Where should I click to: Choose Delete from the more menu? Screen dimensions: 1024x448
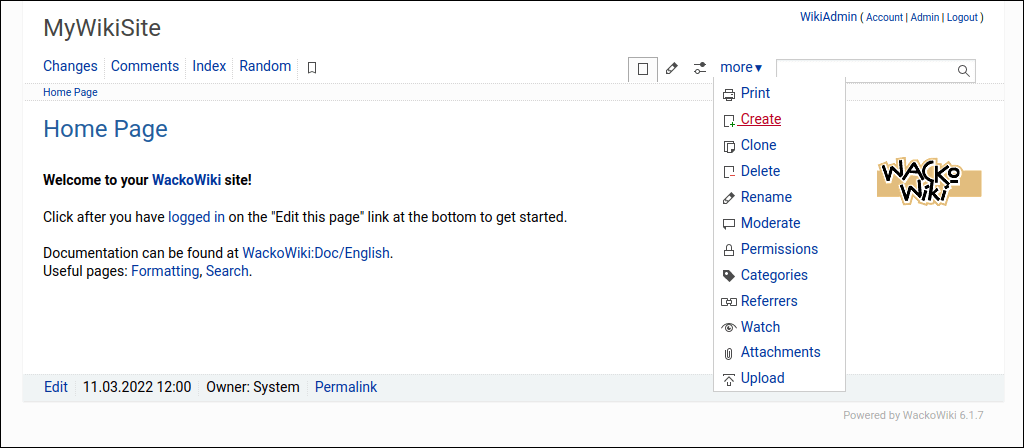point(760,171)
